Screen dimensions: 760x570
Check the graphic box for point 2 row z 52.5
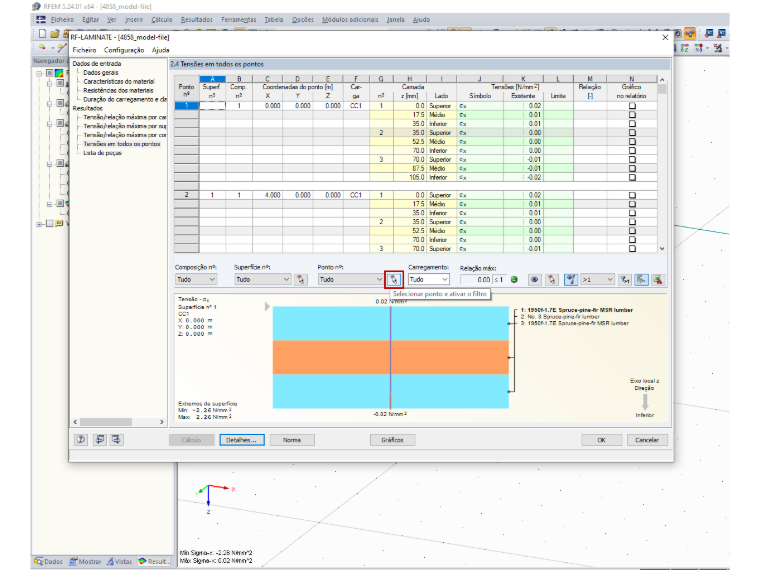pos(632,231)
